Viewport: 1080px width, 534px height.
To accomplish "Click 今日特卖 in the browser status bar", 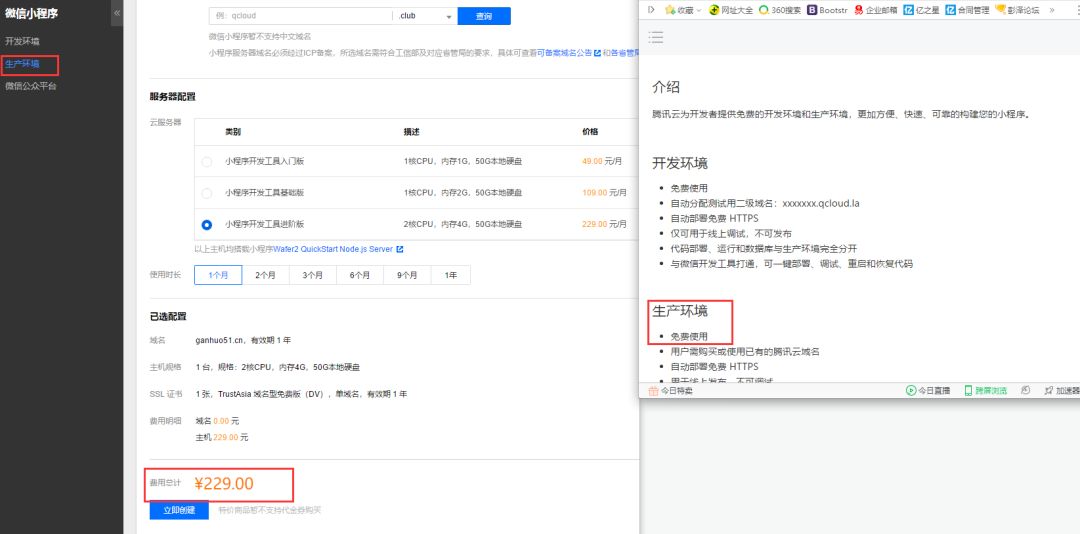I will (670, 391).
